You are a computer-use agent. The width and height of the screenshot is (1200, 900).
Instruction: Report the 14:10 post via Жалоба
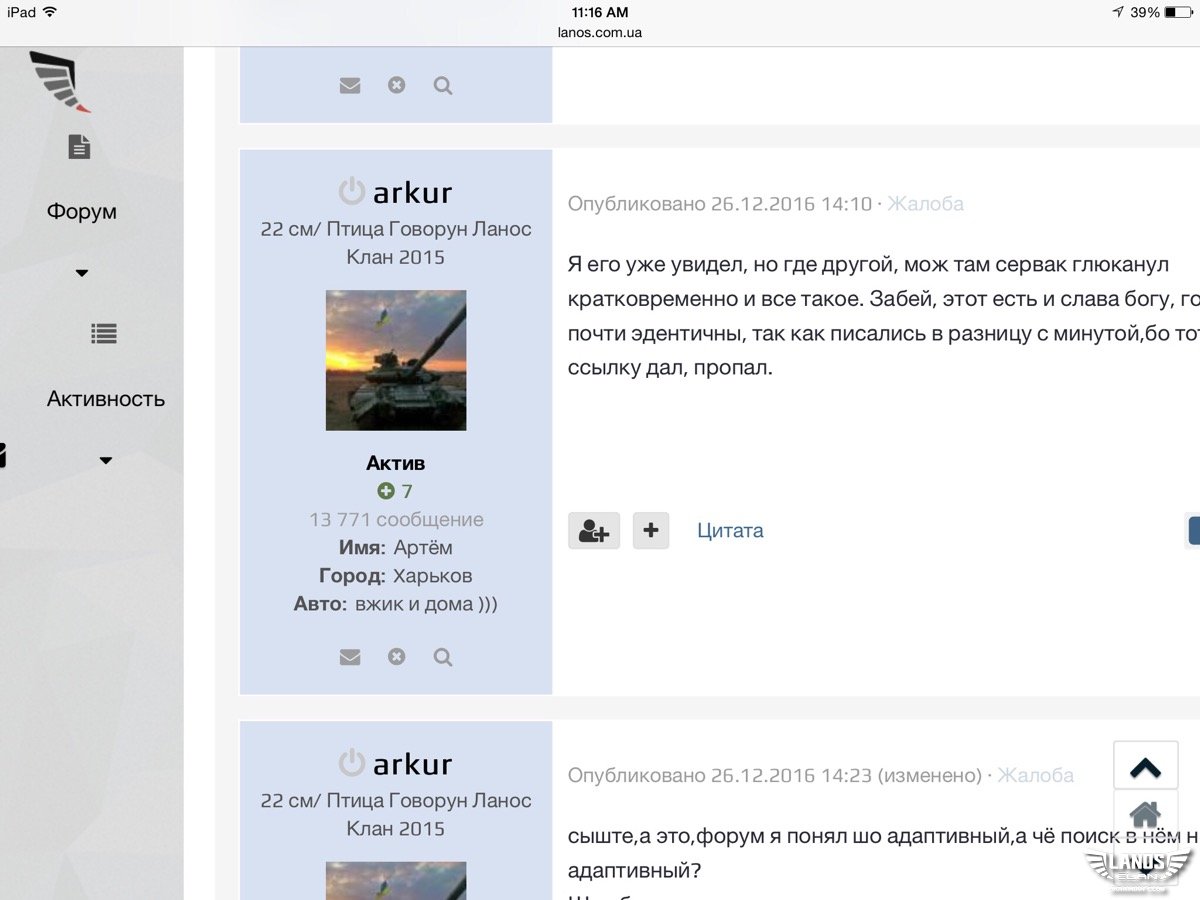click(926, 204)
